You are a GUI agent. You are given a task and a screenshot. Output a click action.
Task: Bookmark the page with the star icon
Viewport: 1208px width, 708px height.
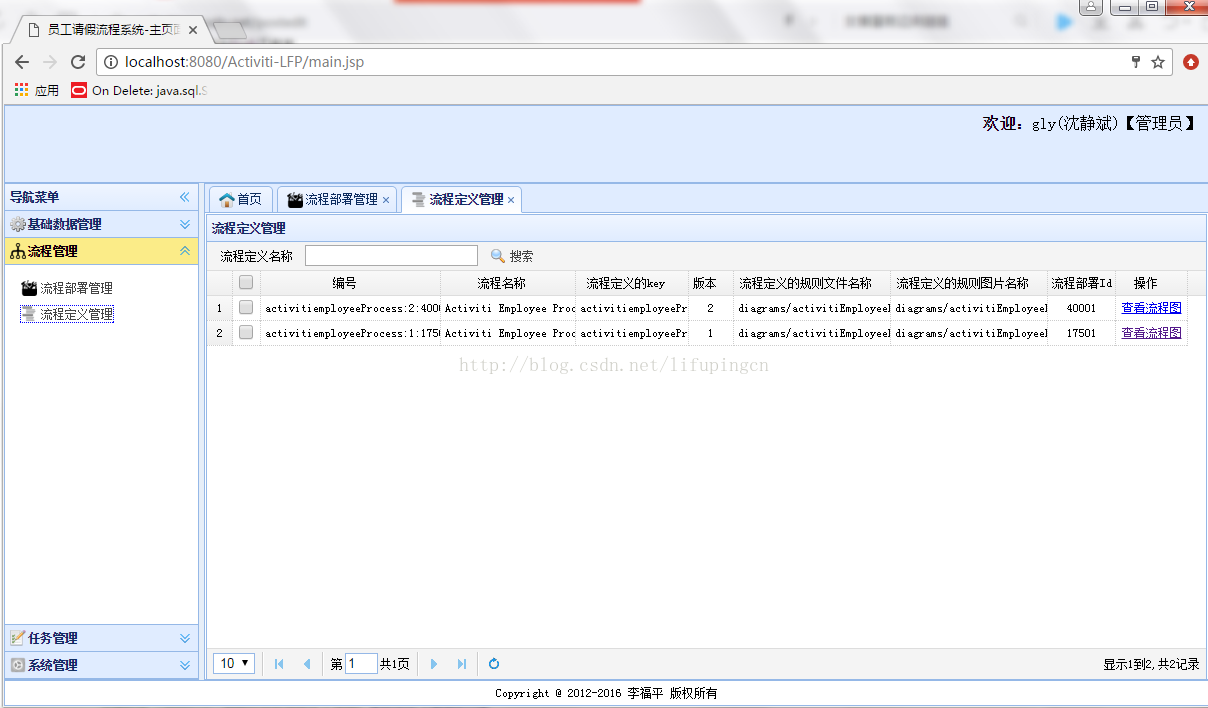1158,62
